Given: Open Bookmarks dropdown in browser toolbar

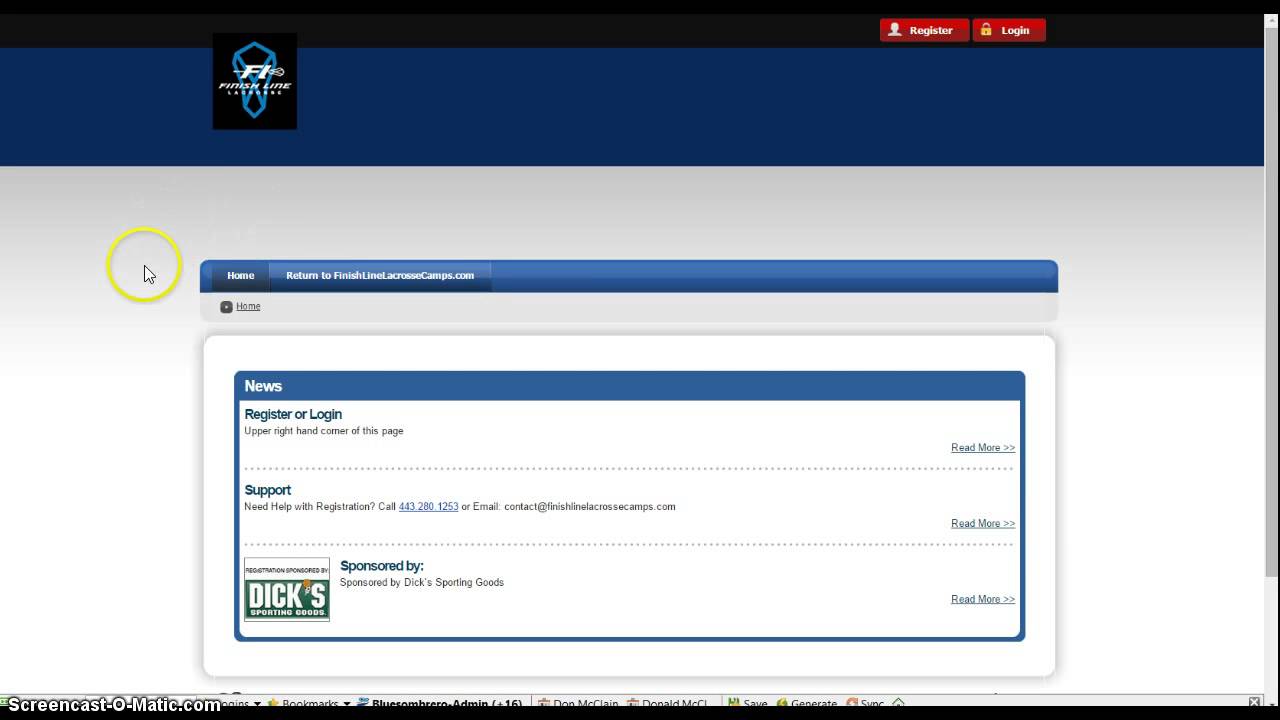Looking at the screenshot, I should click(310, 704).
